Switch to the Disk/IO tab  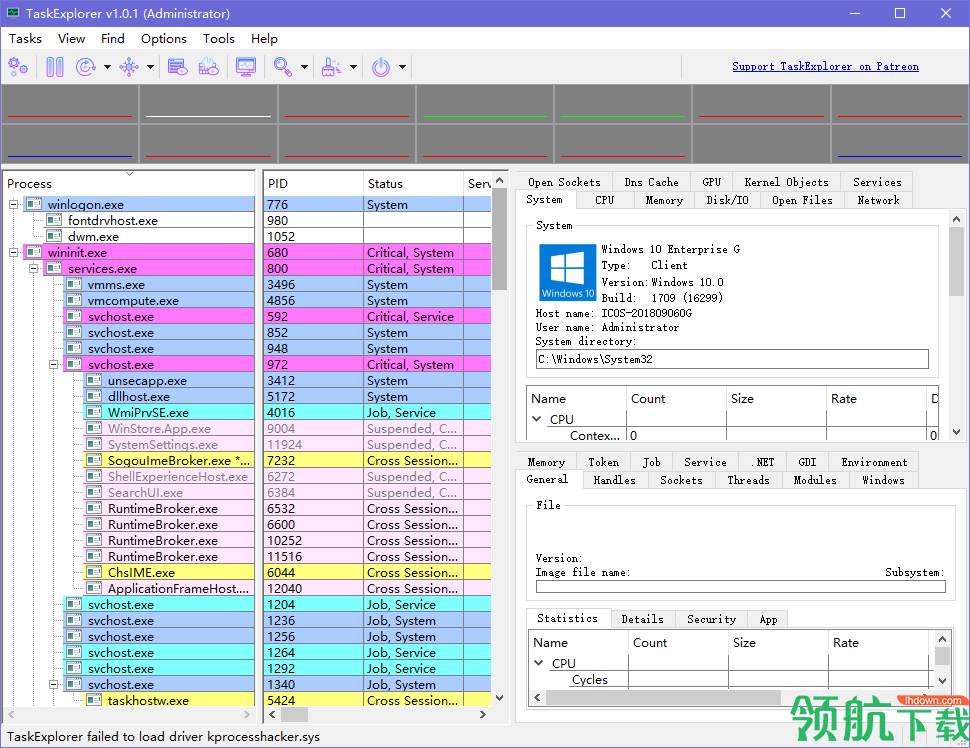tap(727, 200)
